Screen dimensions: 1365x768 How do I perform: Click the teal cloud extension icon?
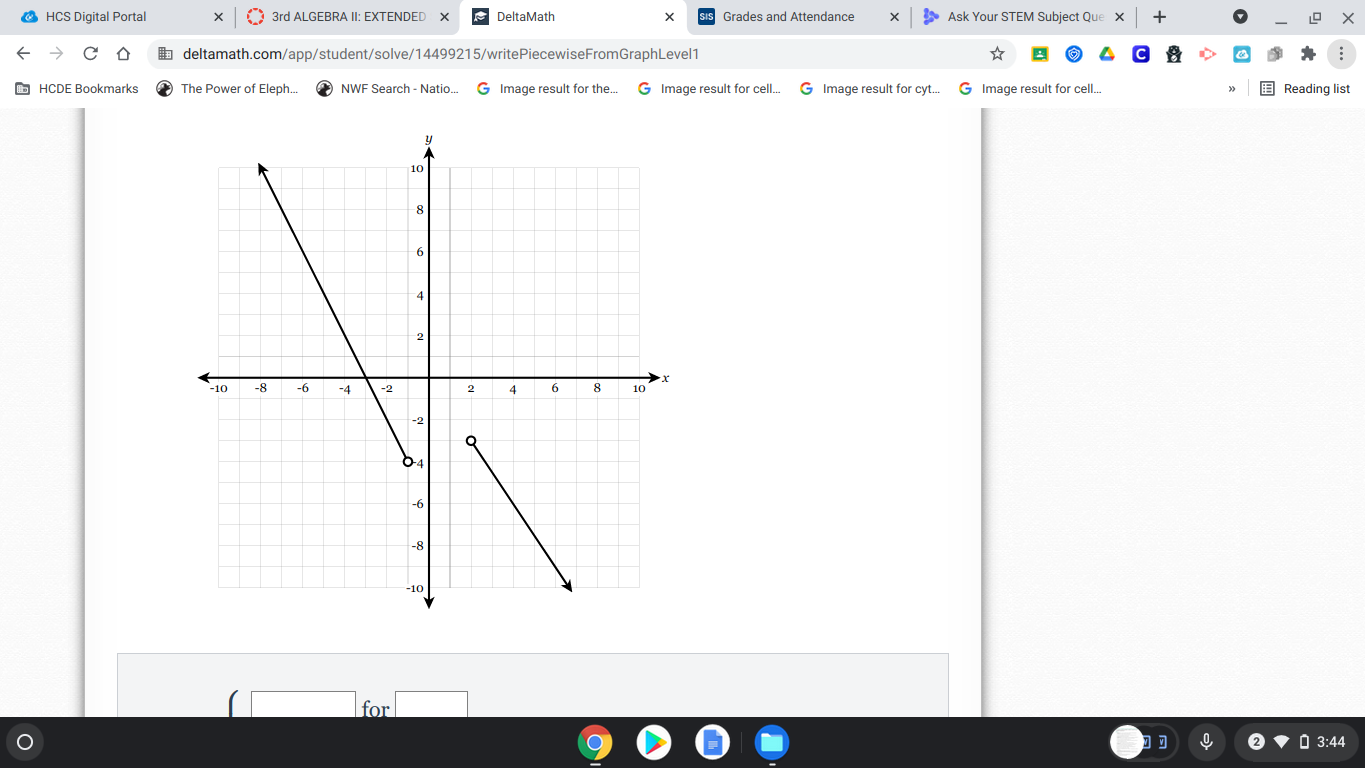1241,55
